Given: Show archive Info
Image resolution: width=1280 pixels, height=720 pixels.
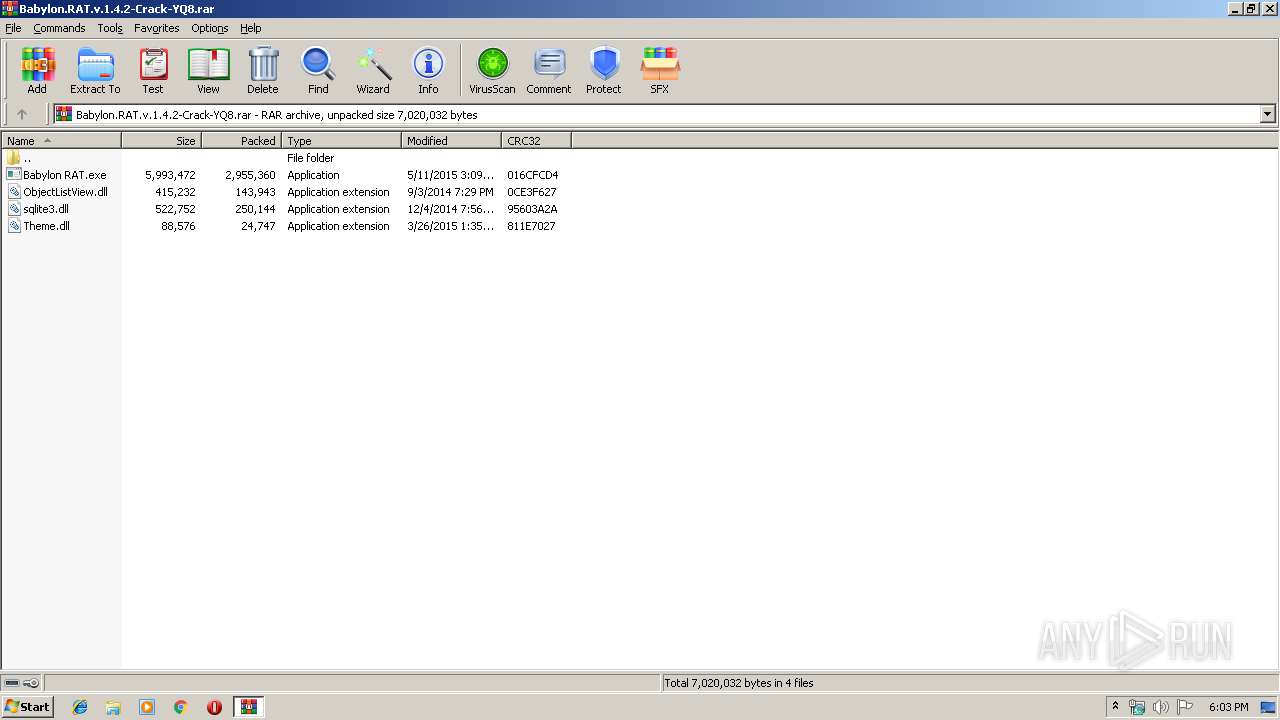Looking at the screenshot, I should (x=428, y=71).
